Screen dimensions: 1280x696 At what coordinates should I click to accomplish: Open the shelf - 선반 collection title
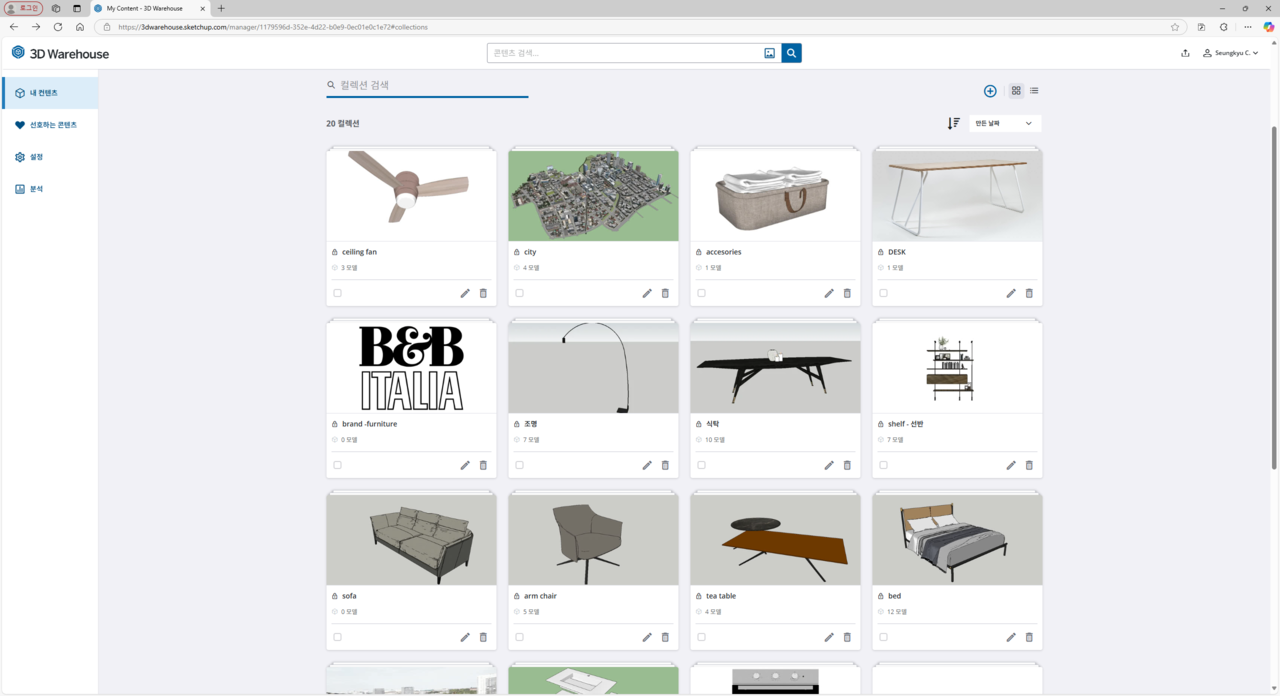[906, 424]
